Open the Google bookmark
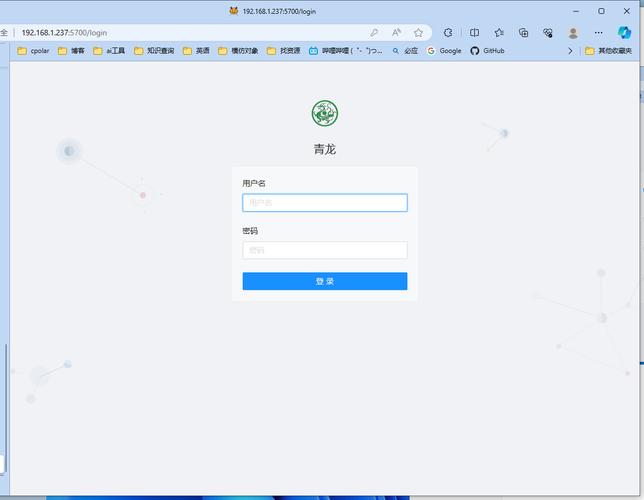The width and height of the screenshot is (644, 500). 444,51
